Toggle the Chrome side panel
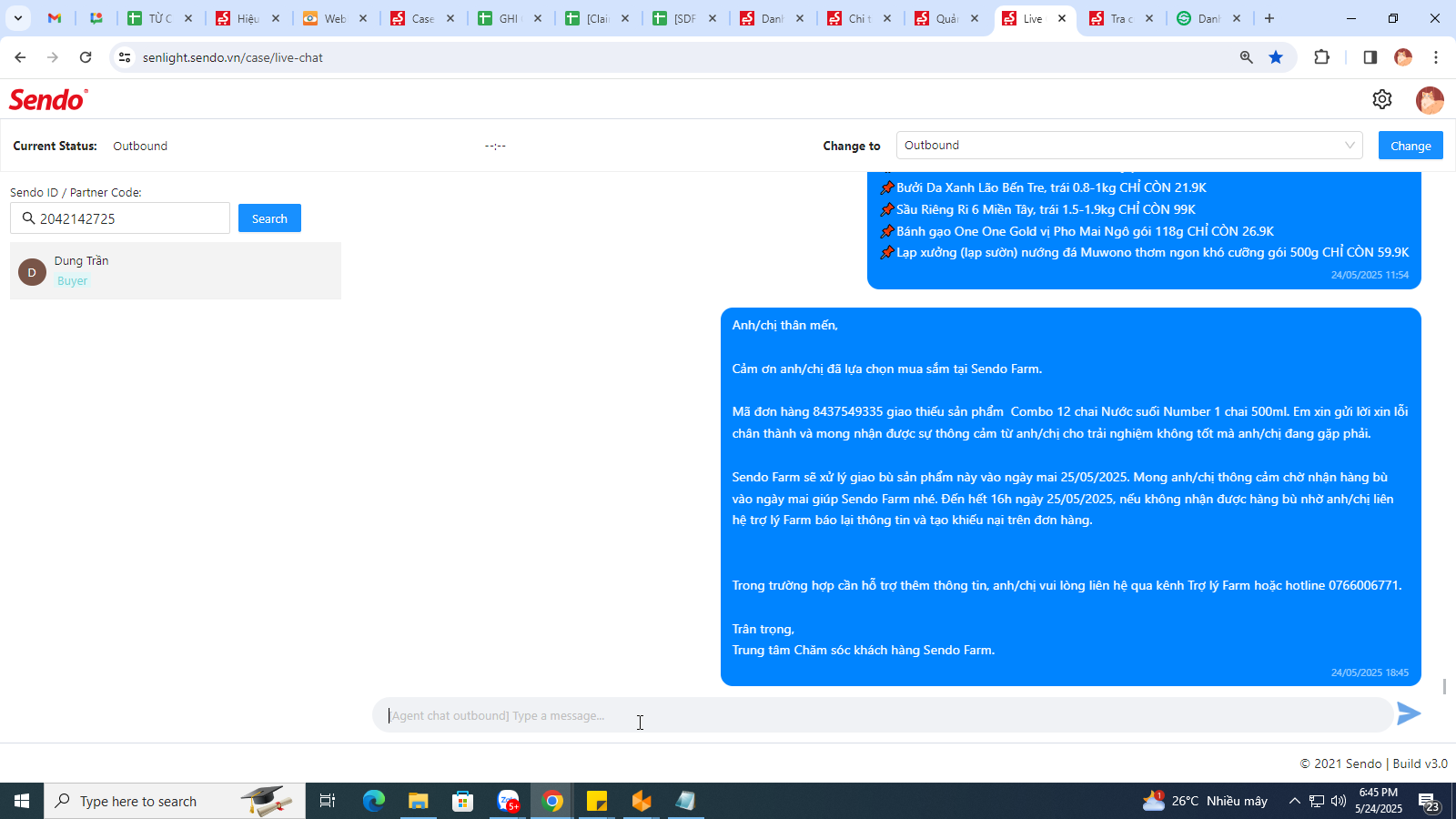Screen dimensions: 1456x819 click(x=1370, y=57)
